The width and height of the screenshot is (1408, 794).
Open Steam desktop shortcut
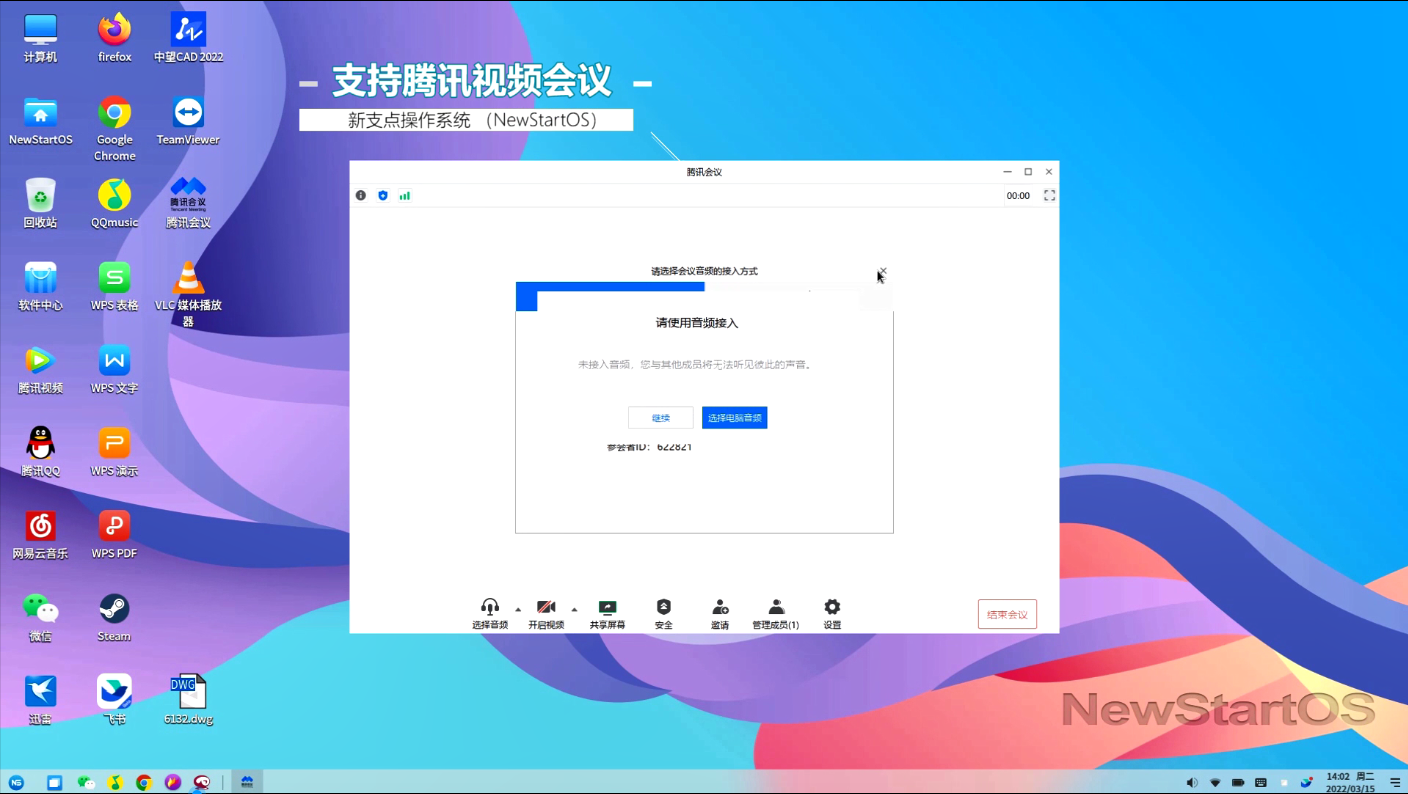(114, 617)
